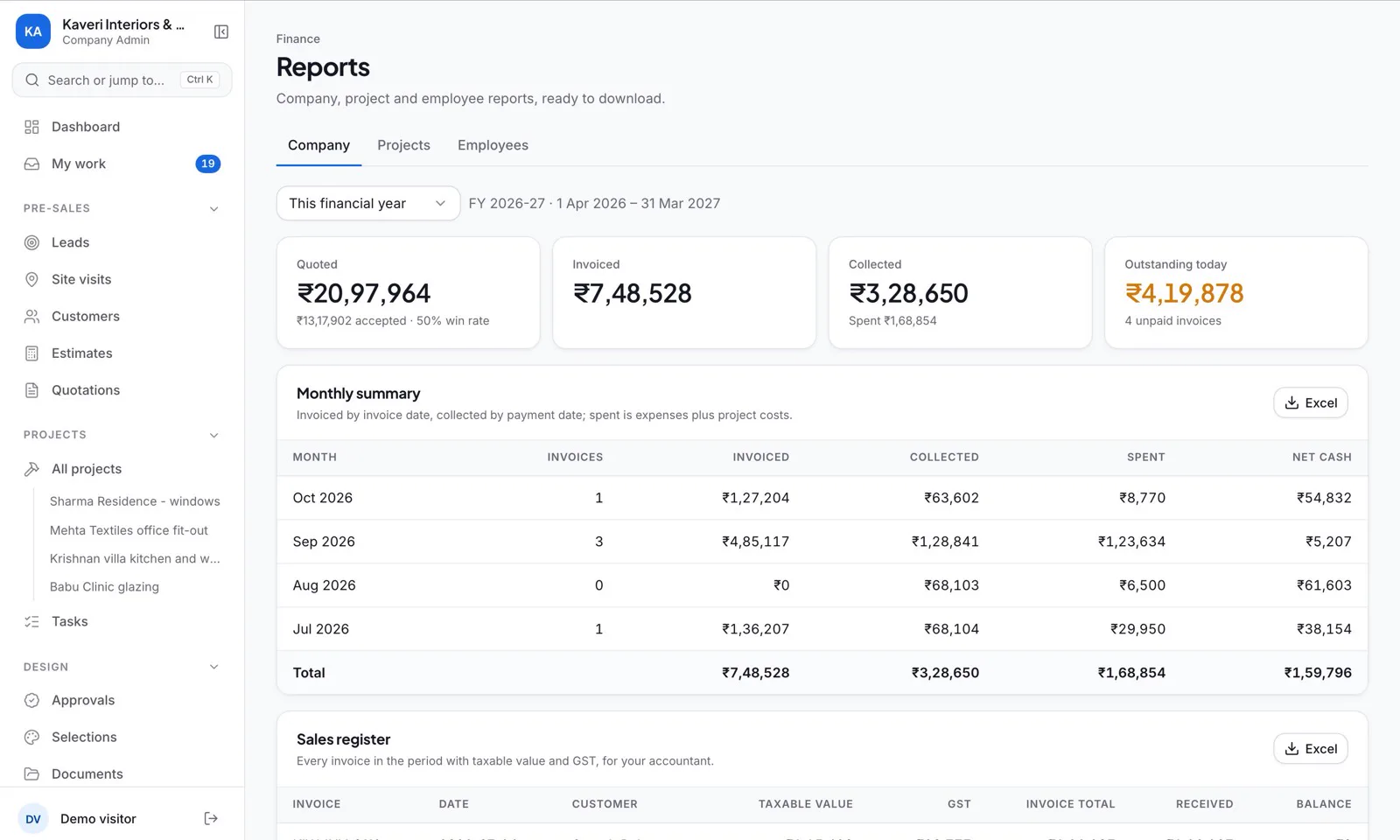Screen dimensions: 1400x840
Task: Click the Outstanding ₹4,19,878 amount
Action: [x=1184, y=293]
